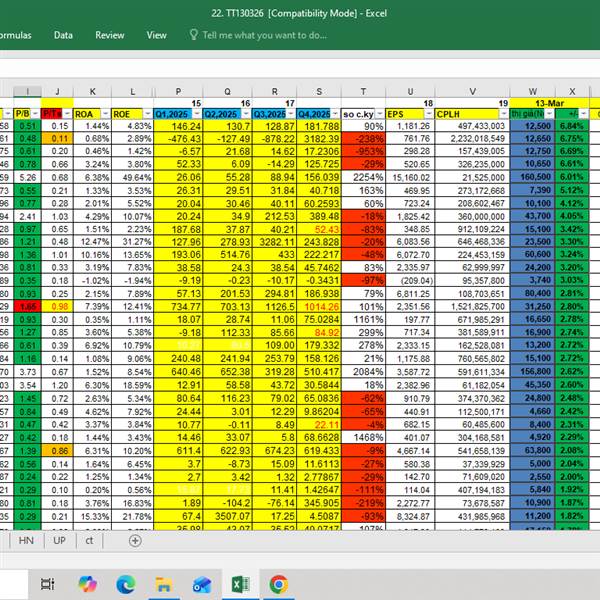Image resolution: width=600 pixels, height=600 pixels.
Task: Switch to the Data ribbon tab
Action: tap(63, 35)
